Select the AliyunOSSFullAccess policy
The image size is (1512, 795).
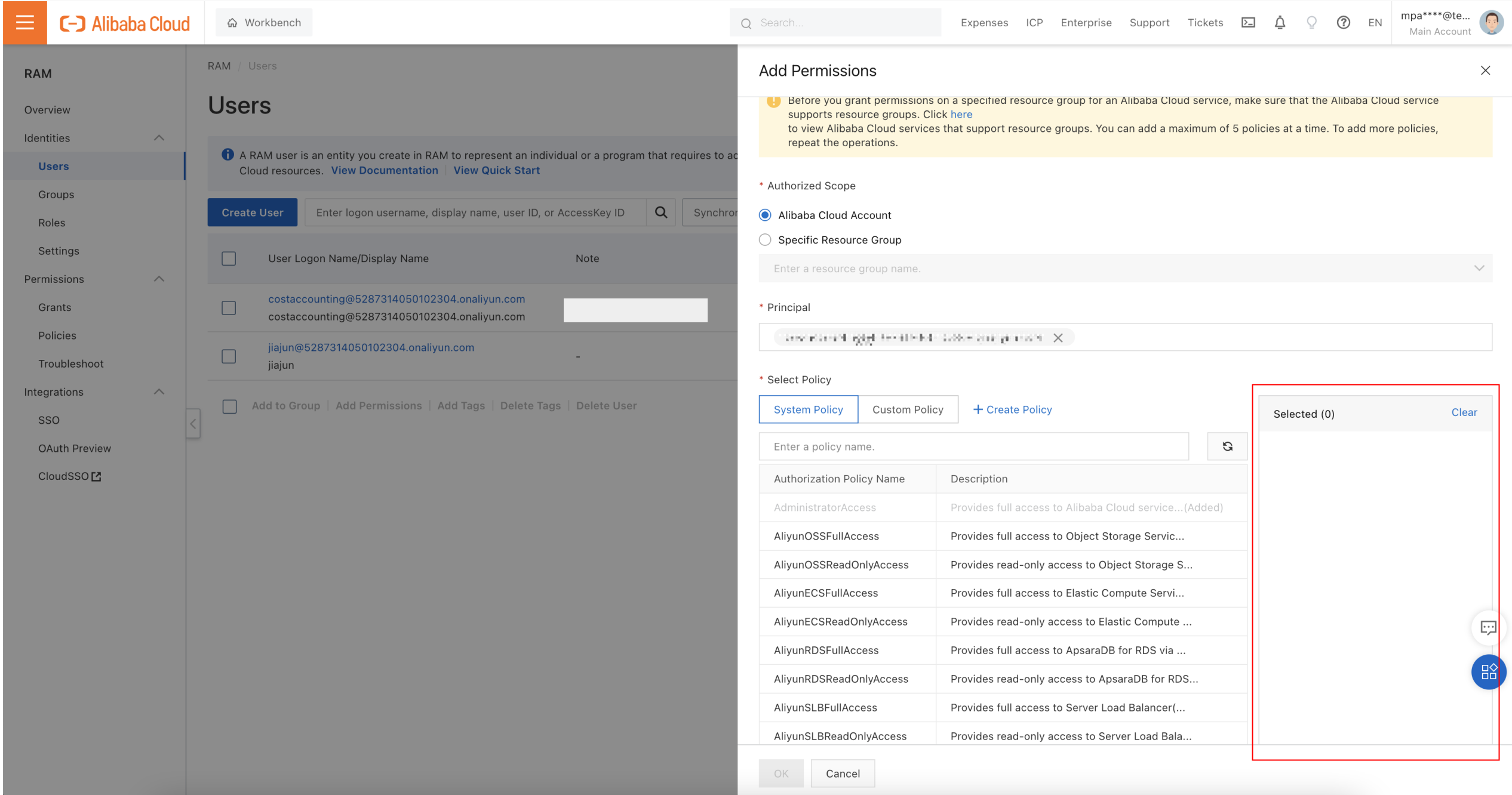click(1003, 536)
